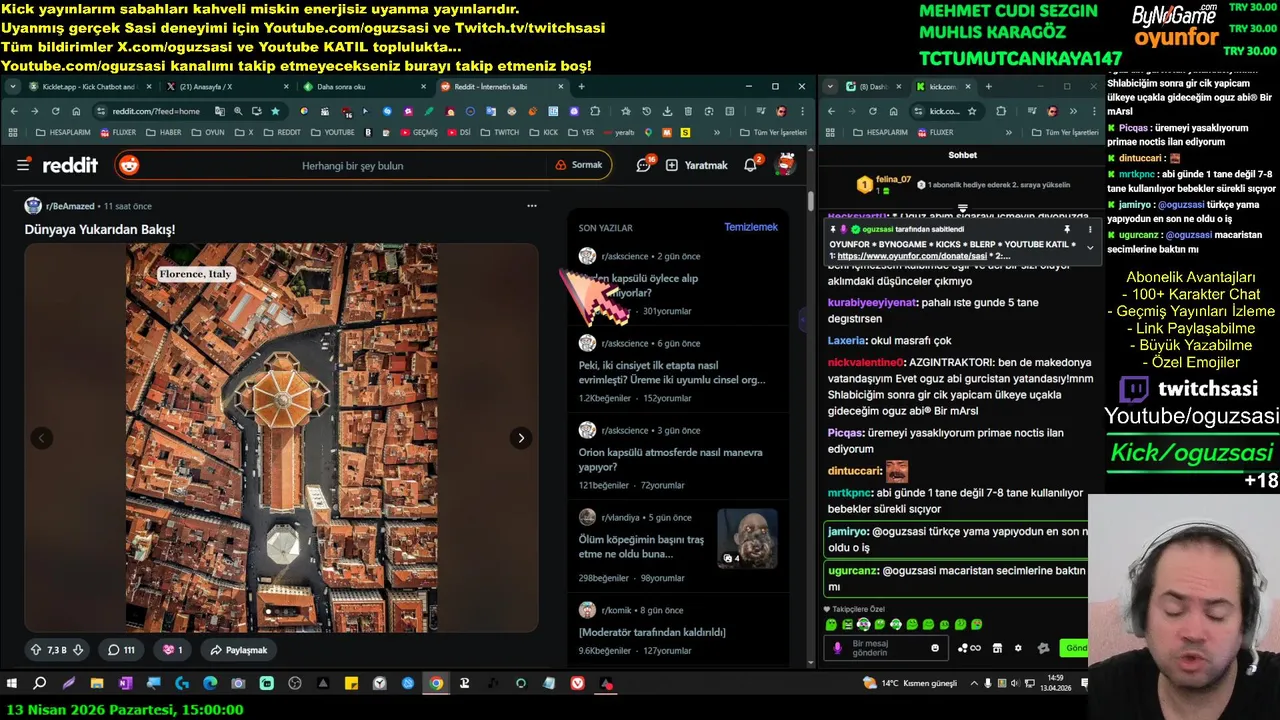Open Reddit notifications bell
Image resolution: width=1280 pixels, height=720 pixels.
click(750, 165)
